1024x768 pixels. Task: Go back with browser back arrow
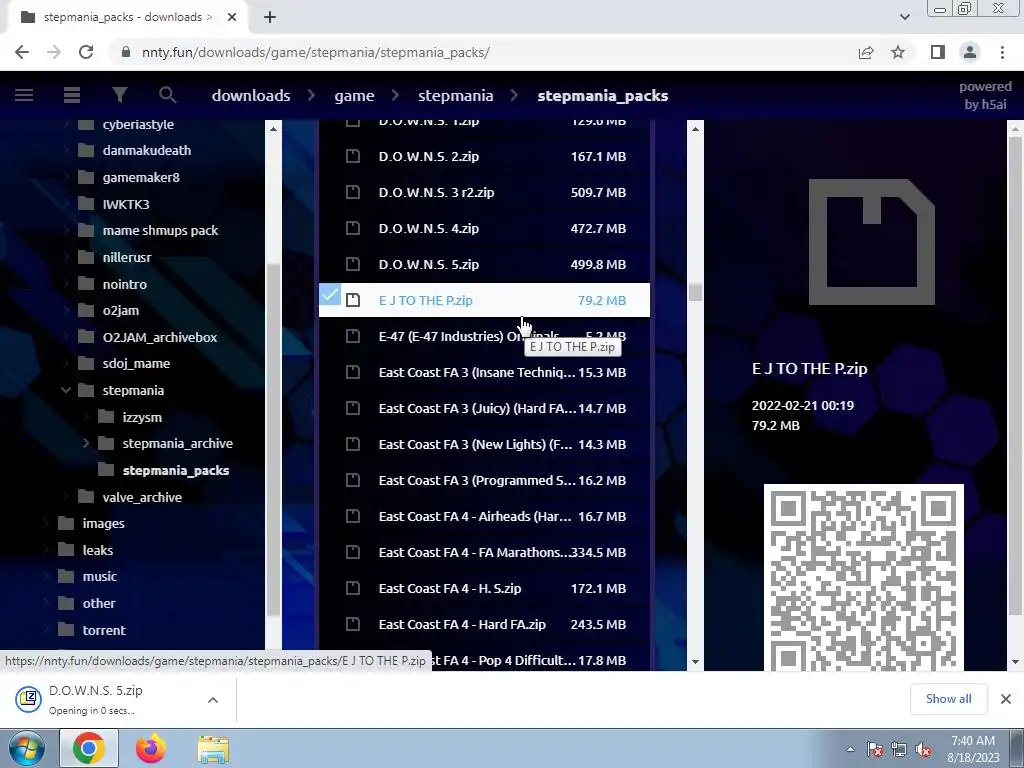pos(22,52)
